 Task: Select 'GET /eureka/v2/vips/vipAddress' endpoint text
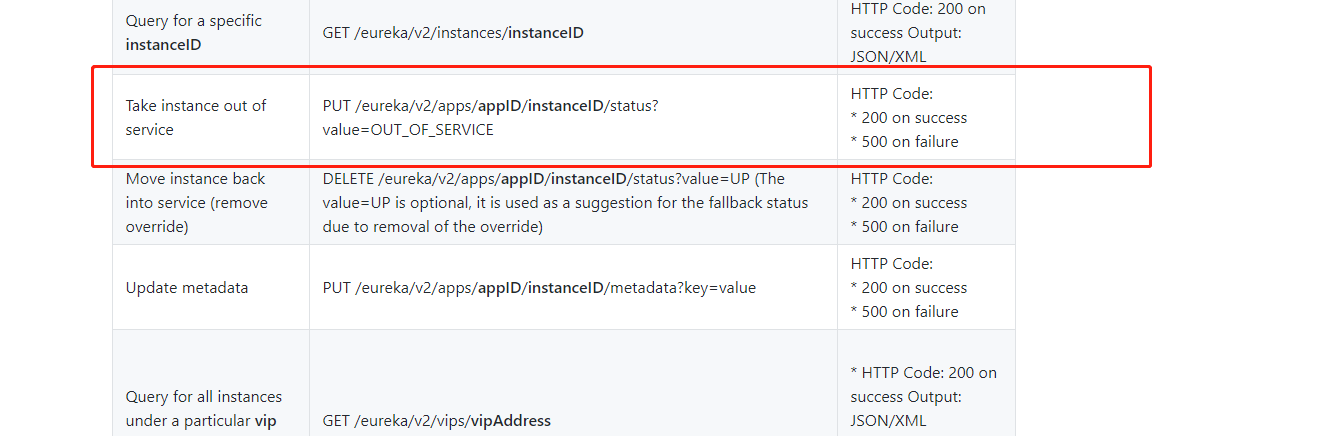tap(437, 421)
